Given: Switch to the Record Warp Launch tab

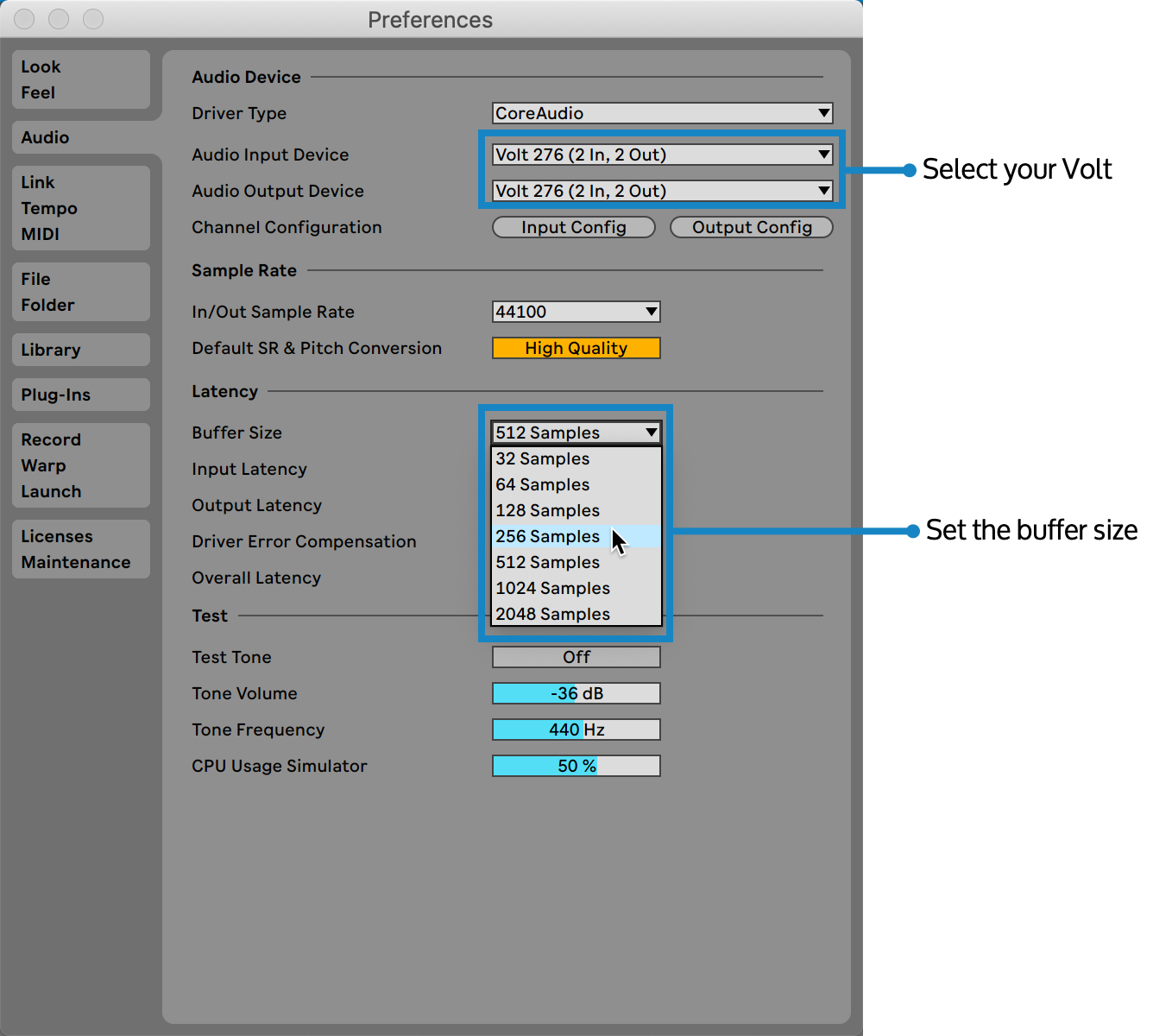Looking at the screenshot, I should pyautogui.click(x=80, y=465).
